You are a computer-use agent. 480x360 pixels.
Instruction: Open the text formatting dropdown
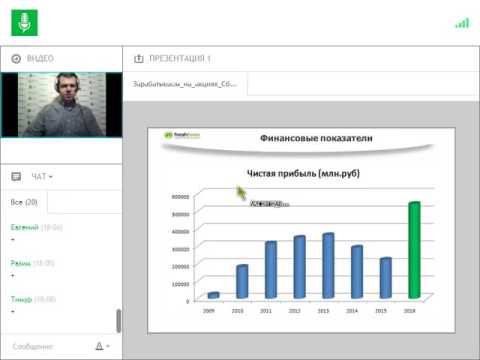108,346
